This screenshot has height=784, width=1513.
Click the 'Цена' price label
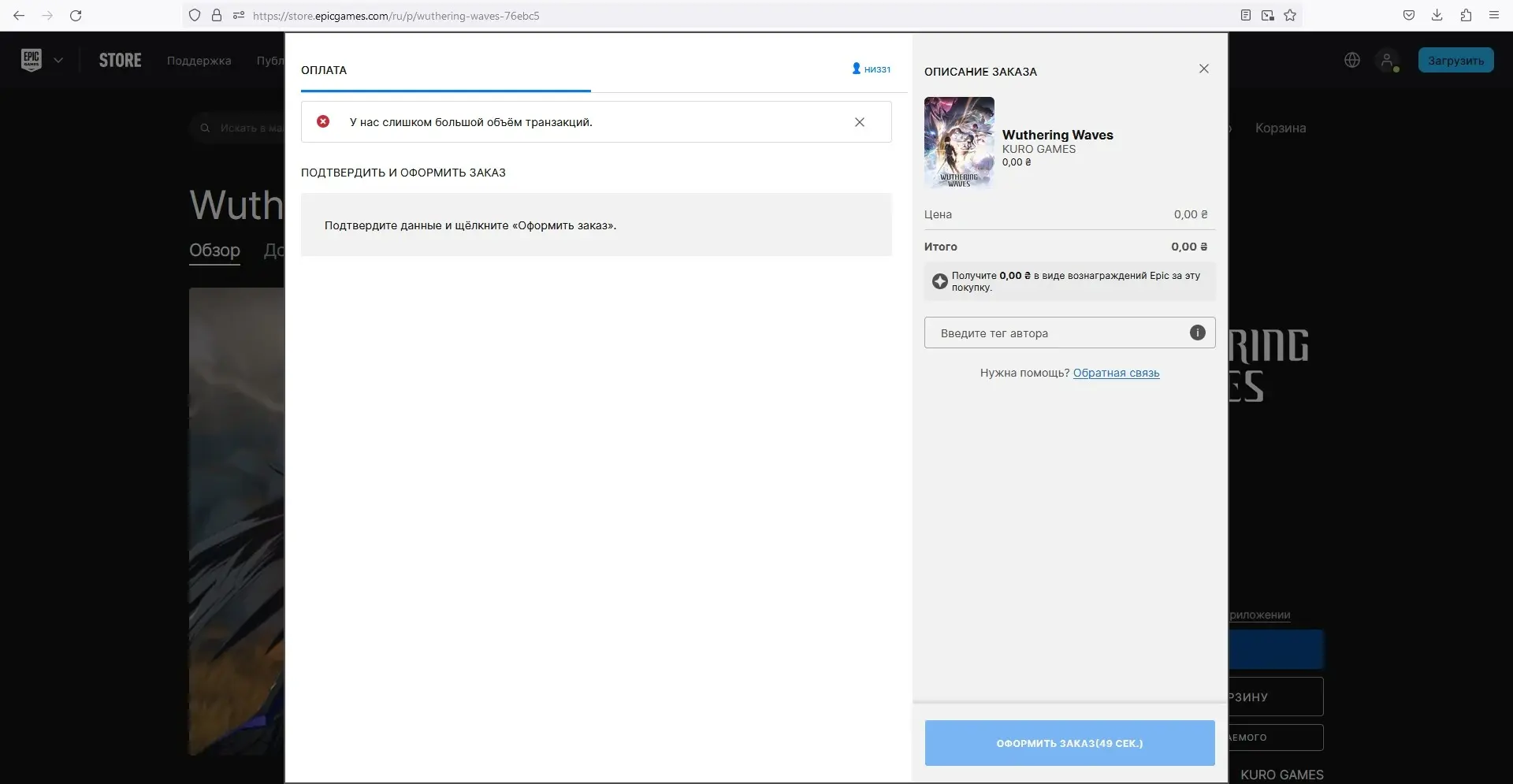tap(938, 214)
